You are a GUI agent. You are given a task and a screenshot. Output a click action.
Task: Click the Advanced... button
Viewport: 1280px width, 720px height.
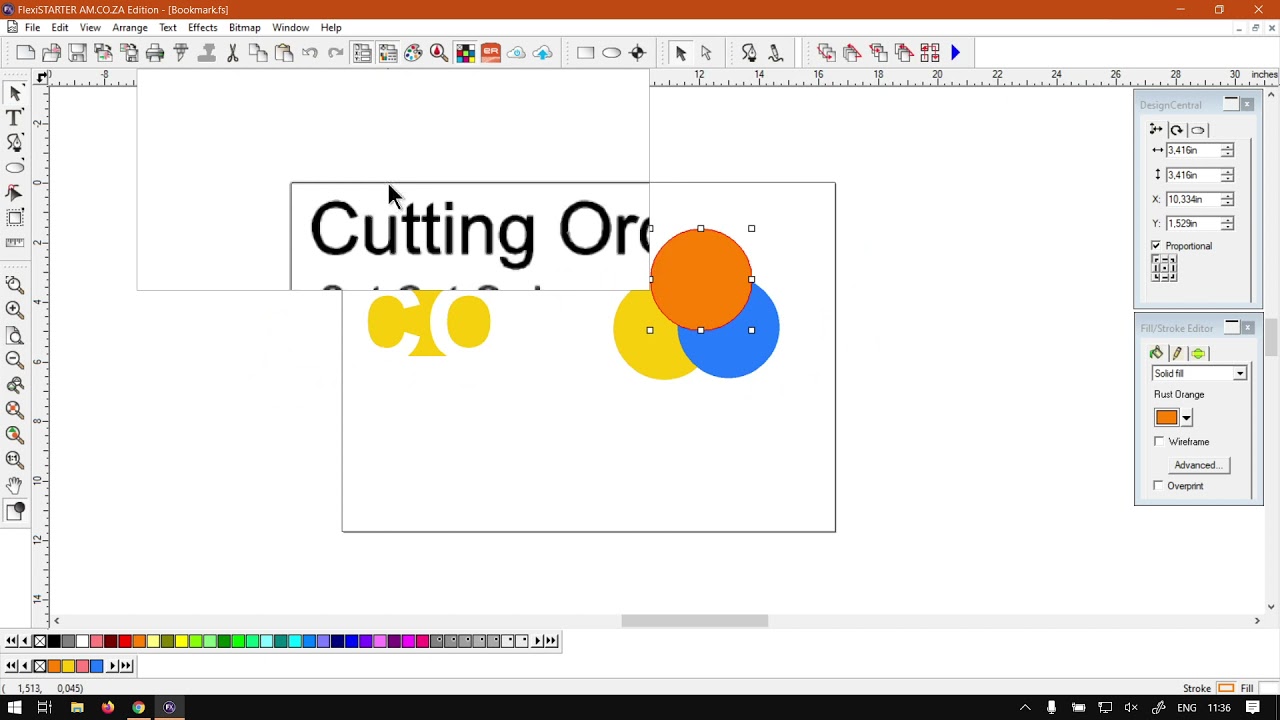pos(1197,465)
